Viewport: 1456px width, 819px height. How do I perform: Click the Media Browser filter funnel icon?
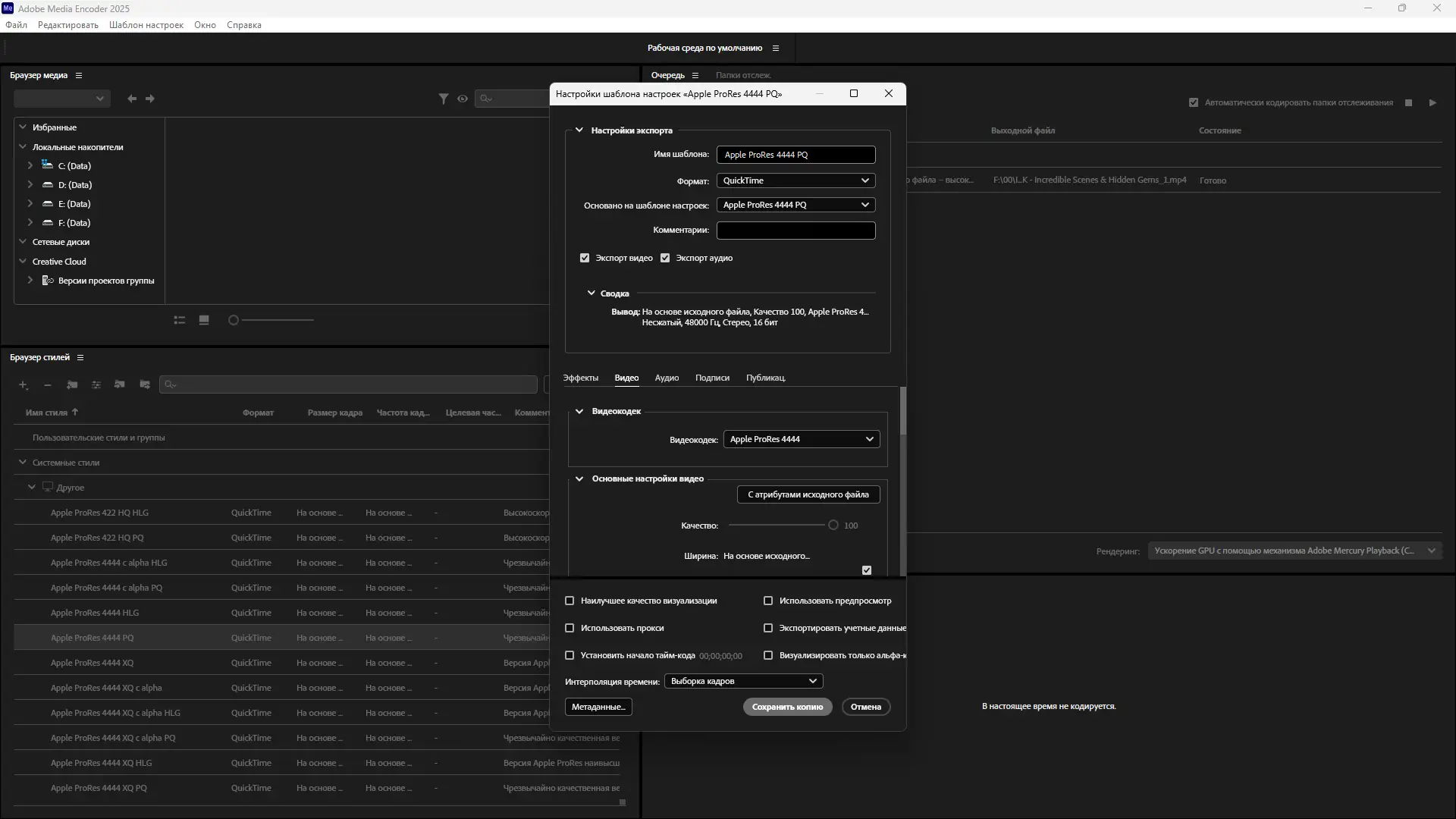(444, 99)
